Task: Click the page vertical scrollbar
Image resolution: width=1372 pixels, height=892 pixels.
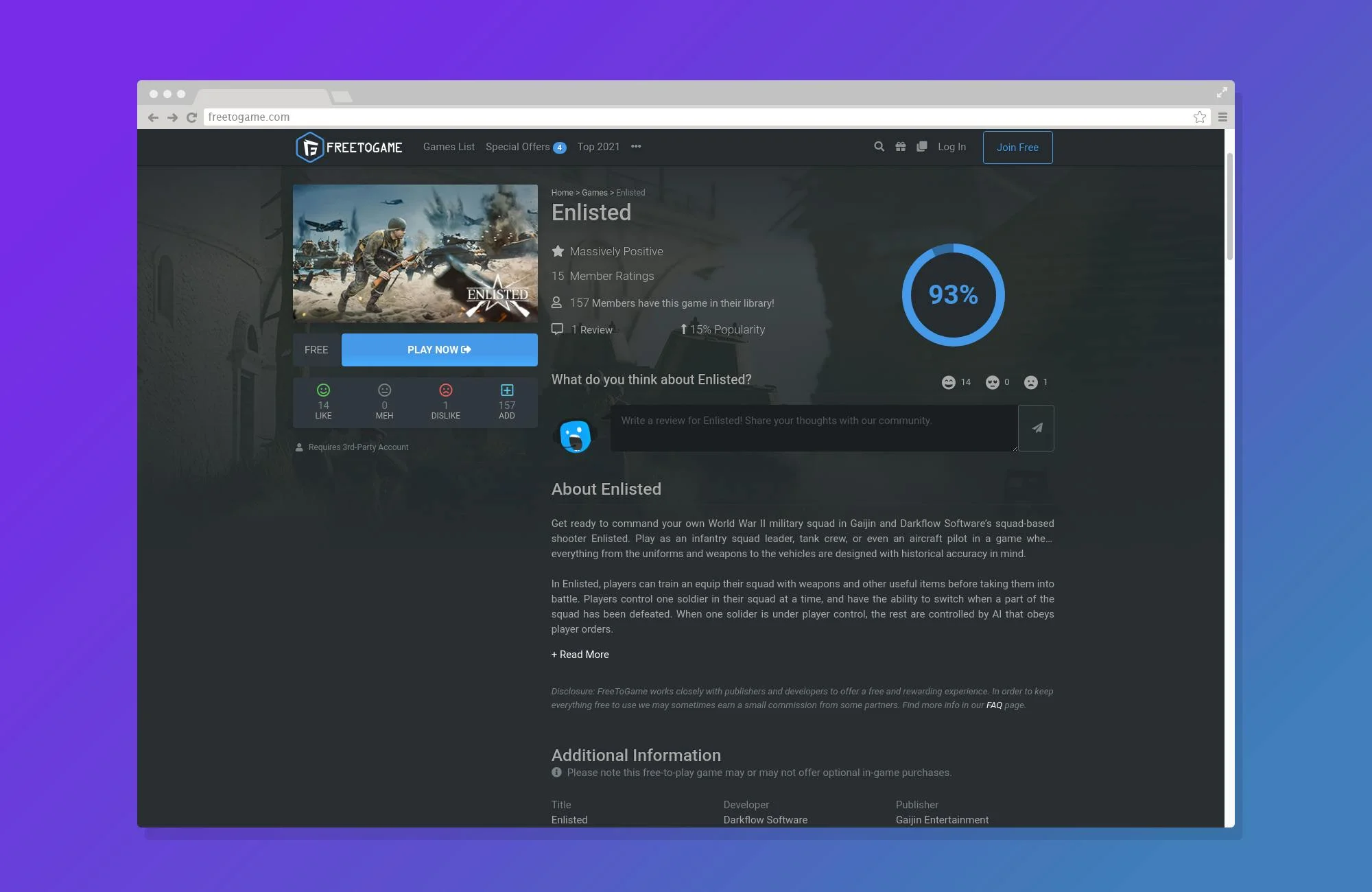Action: tap(1229, 206)
